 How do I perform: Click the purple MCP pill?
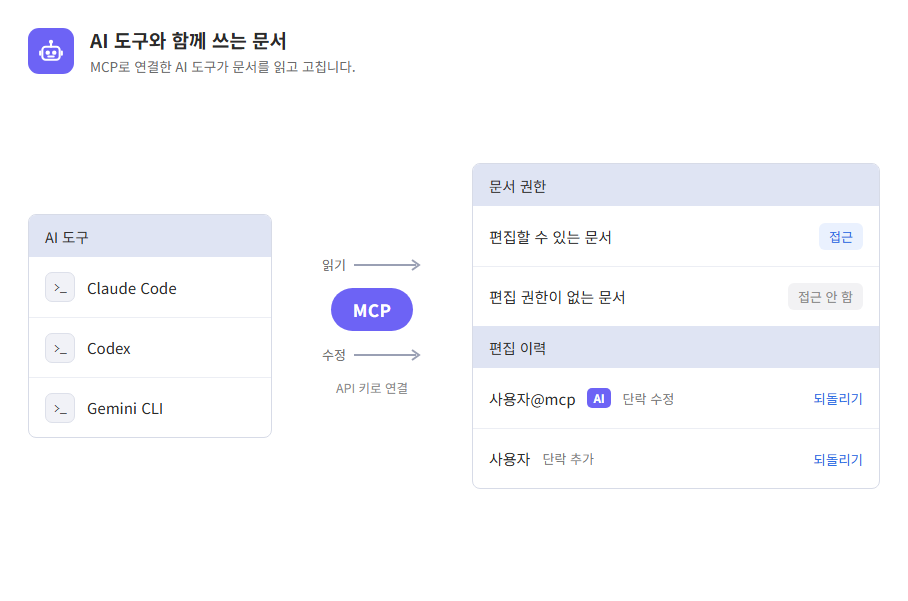pyautogui.click(x=372, y=310)
